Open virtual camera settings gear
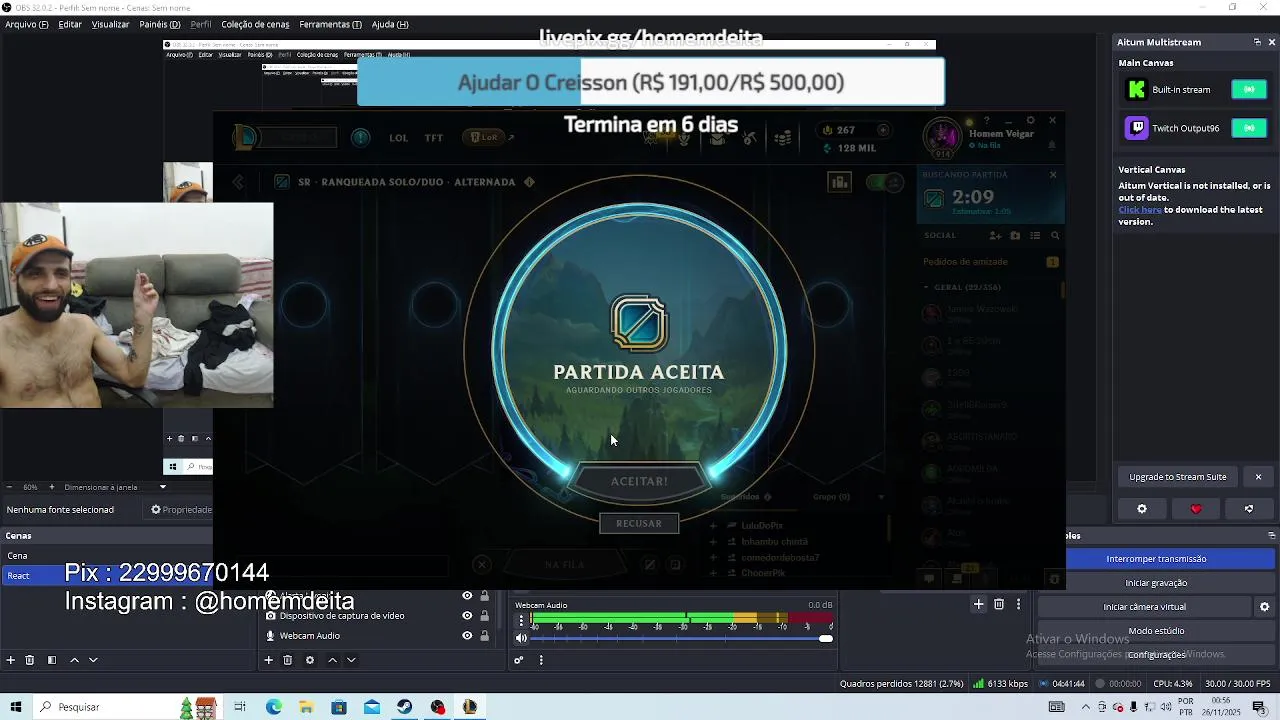Image resolution: width=1280 pixels, height=720 pixels. [x=1264, y=607]
